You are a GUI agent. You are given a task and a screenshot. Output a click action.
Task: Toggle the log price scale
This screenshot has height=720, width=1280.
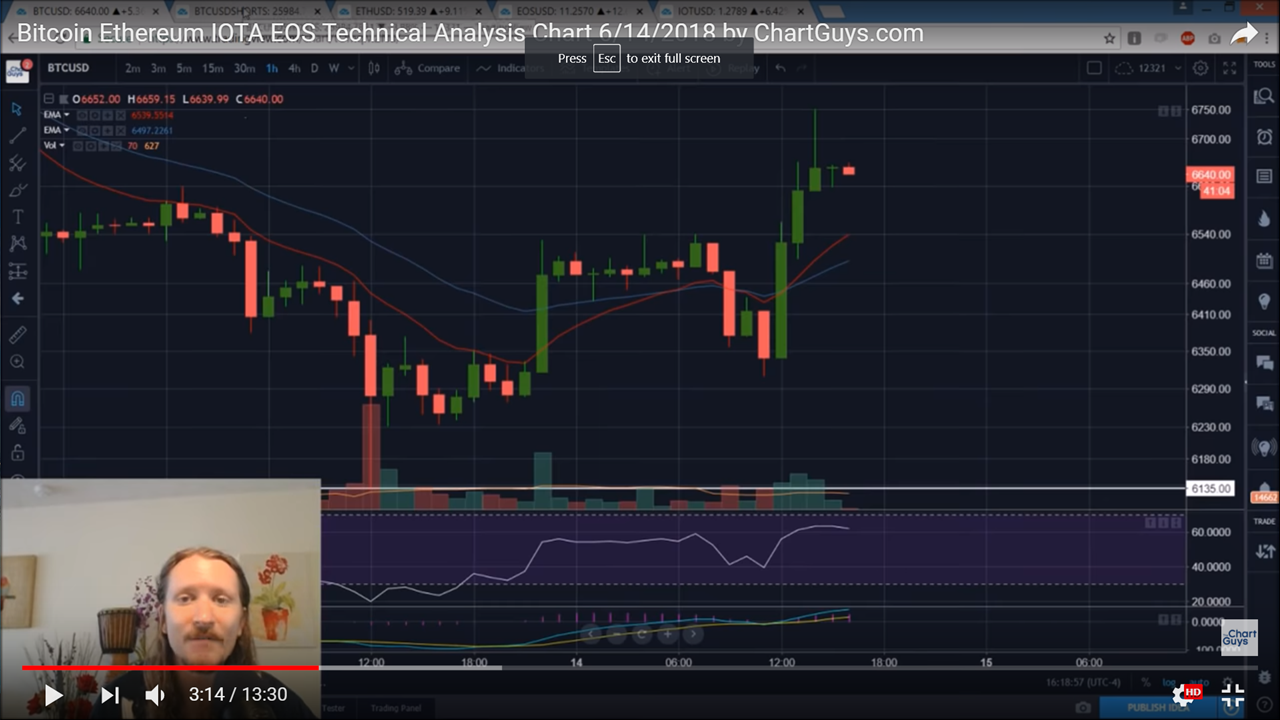pos(1170,682)
